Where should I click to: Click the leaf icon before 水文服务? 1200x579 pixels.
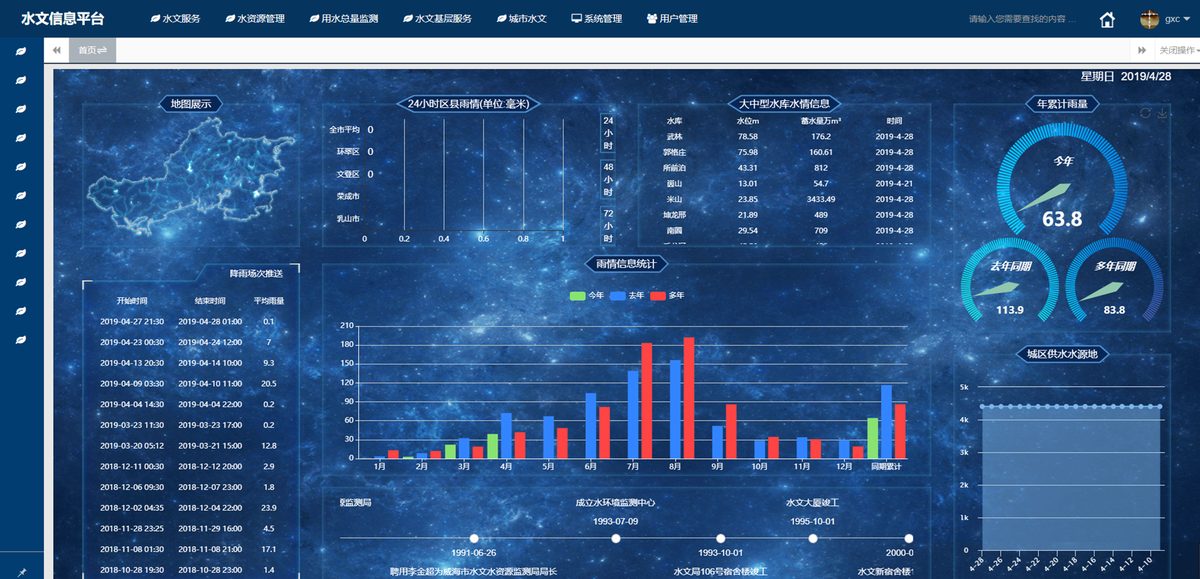pos(154,19)
